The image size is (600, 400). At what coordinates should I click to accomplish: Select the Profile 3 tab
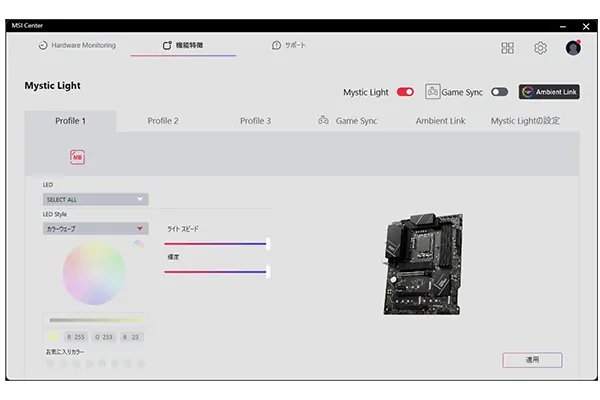tap(255, 121)
